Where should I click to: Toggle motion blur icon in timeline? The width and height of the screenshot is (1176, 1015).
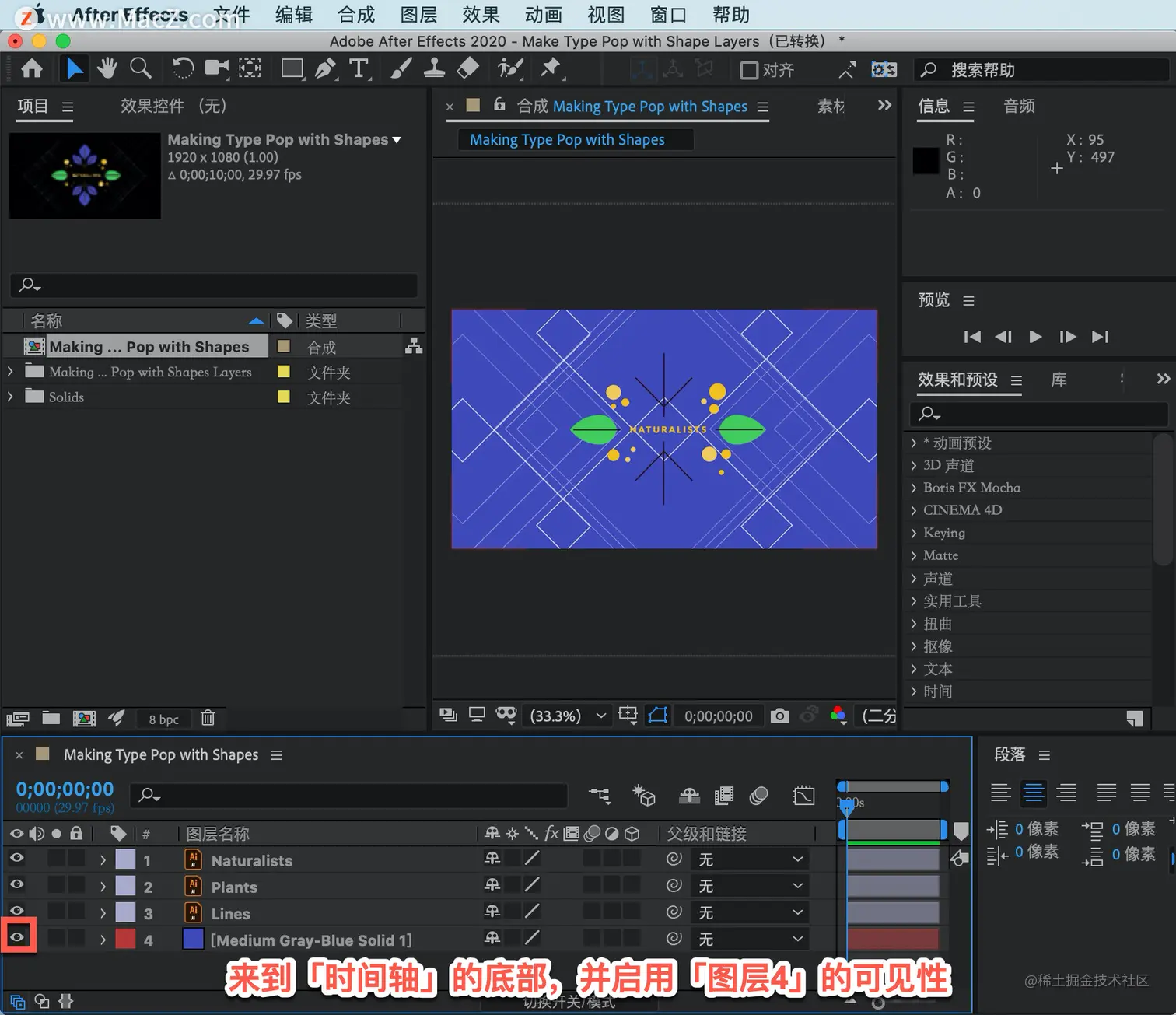coord(758,795)
